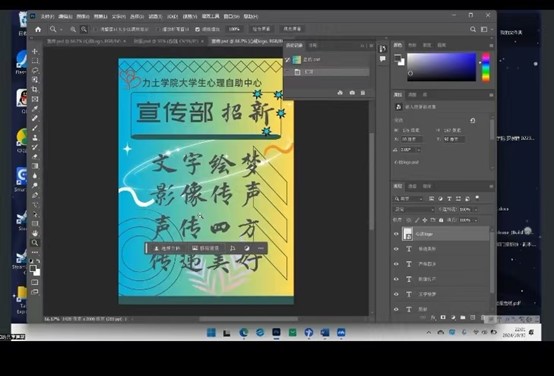The image size is (554, 376).
Task: Click the new group folder icon
Action: click(x=463, y=317)
